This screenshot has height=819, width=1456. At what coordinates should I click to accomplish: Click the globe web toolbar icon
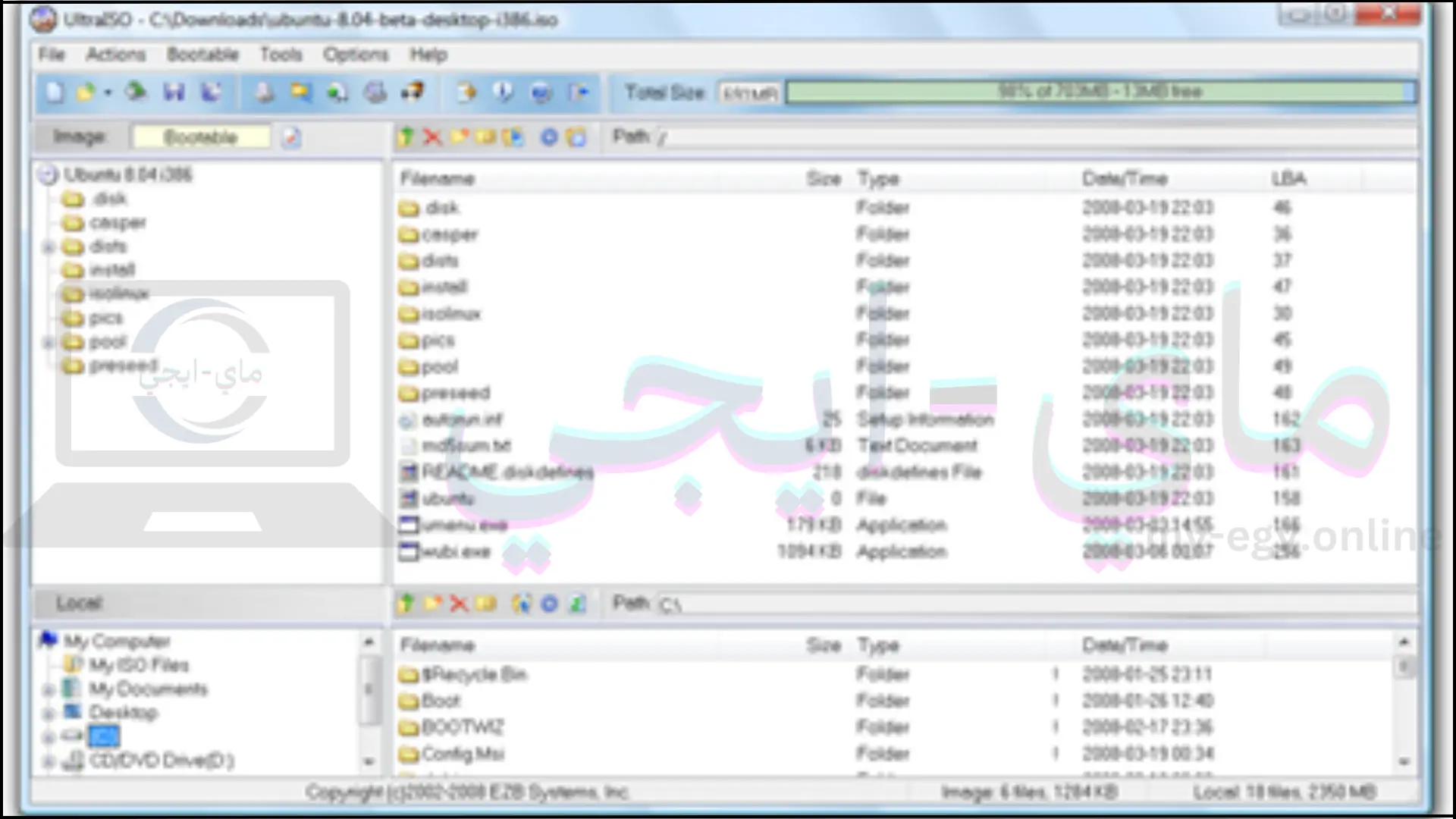[x=541, y=93]
